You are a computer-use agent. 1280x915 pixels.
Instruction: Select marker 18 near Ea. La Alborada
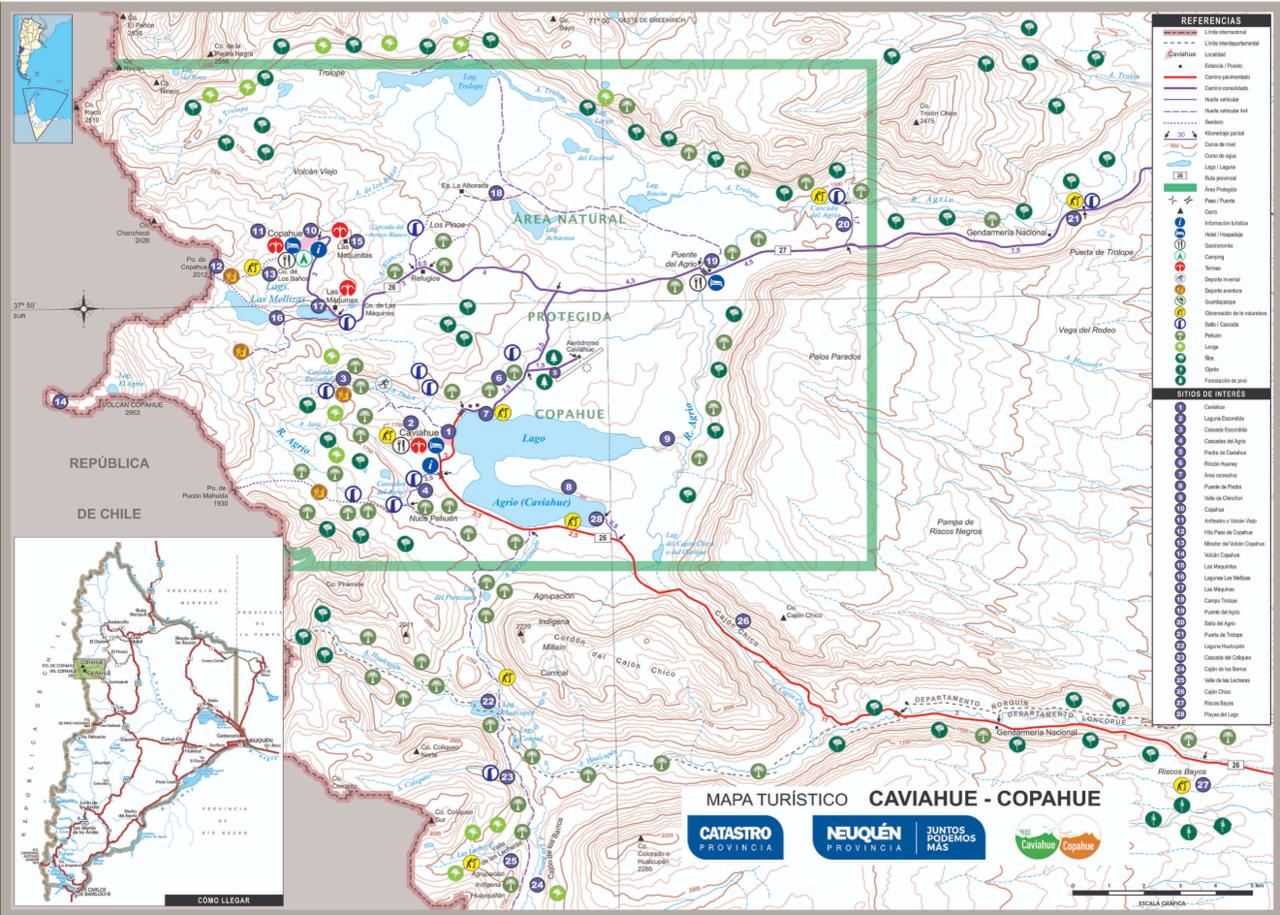coord(496,193)
